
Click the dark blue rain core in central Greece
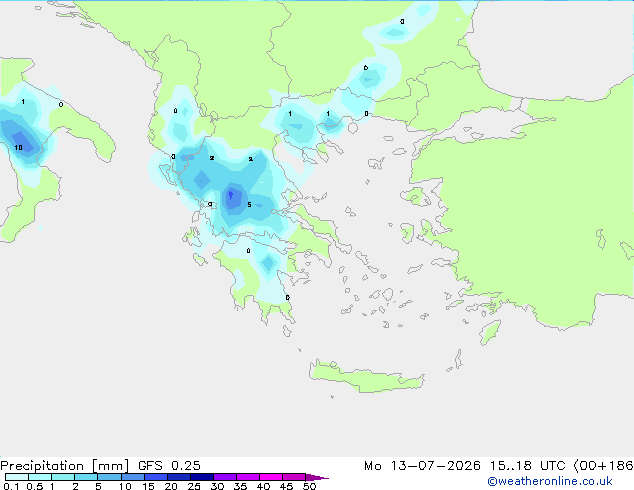(233, 197)
